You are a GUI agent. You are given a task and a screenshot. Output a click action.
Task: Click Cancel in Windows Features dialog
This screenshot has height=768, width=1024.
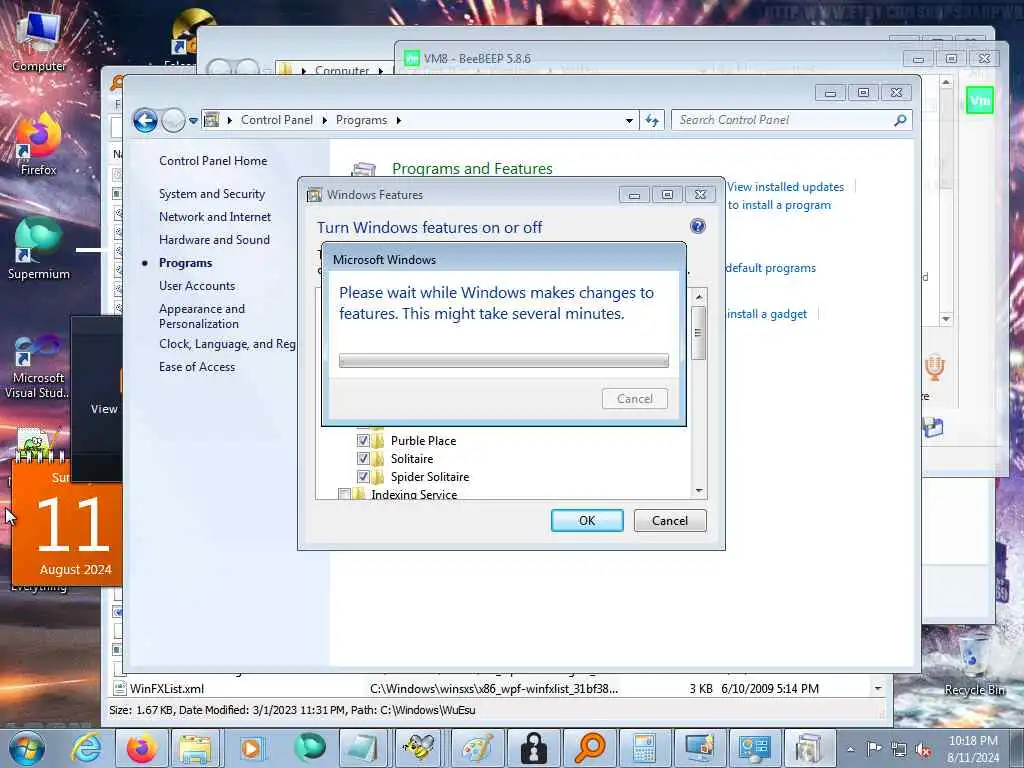point(670,520)
